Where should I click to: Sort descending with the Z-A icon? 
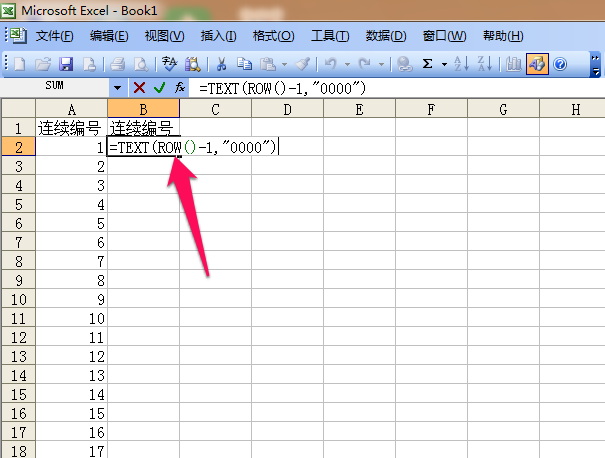(485, 64)
